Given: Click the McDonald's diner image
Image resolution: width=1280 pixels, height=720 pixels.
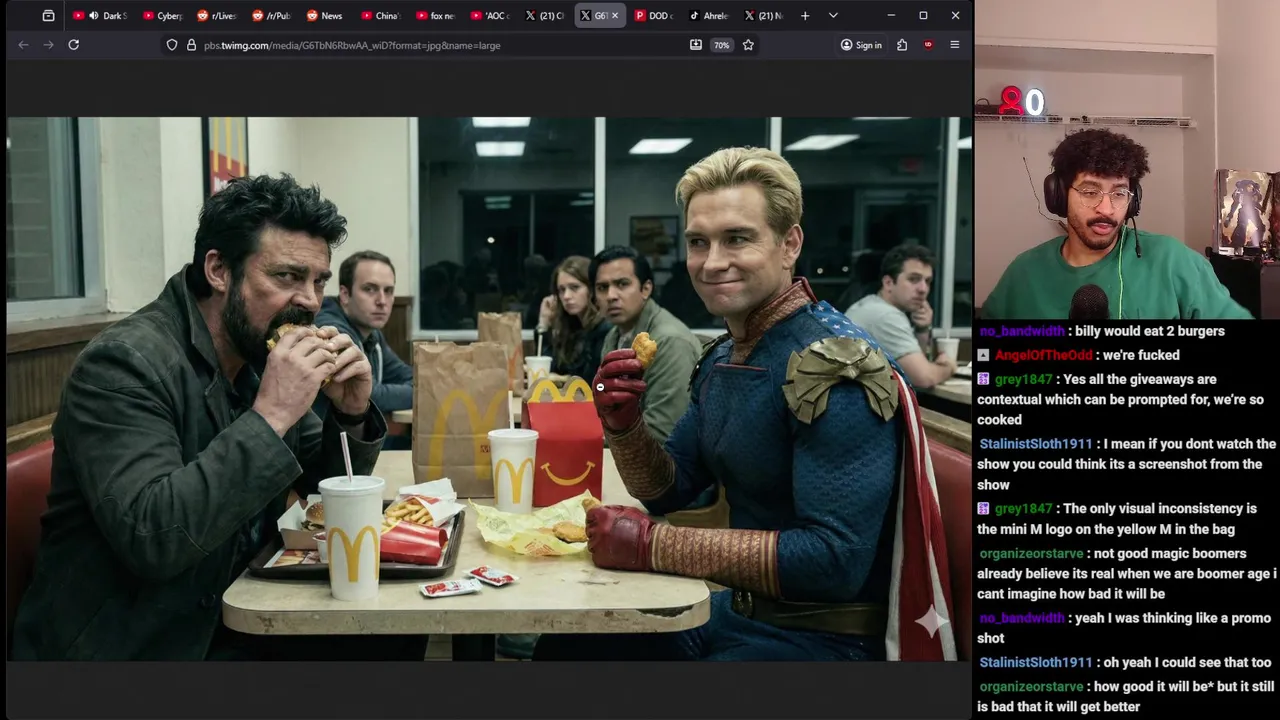Looking at the screenshot, I should 489,389.
